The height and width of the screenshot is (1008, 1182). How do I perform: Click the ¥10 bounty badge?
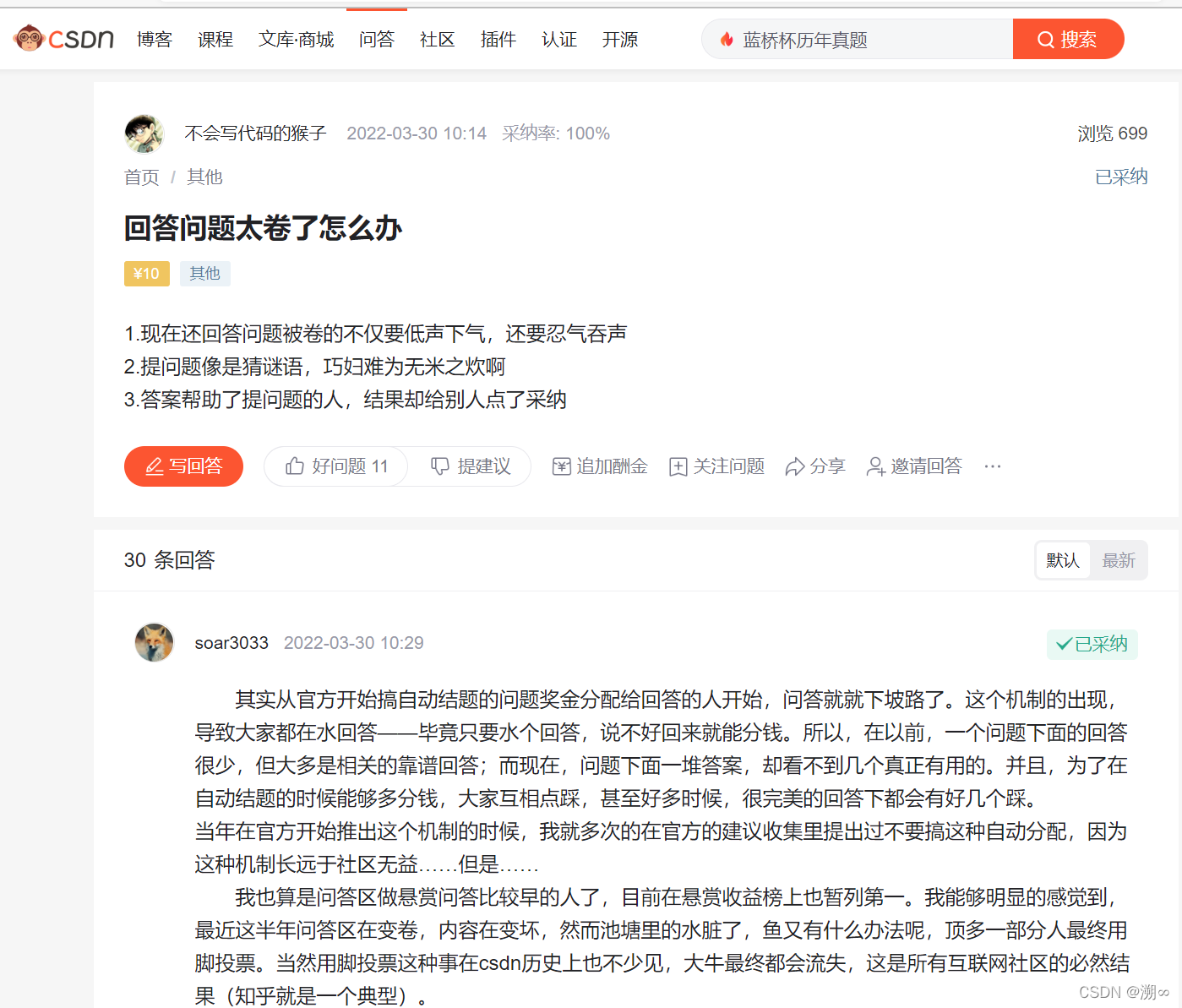[x=146, y=273]
